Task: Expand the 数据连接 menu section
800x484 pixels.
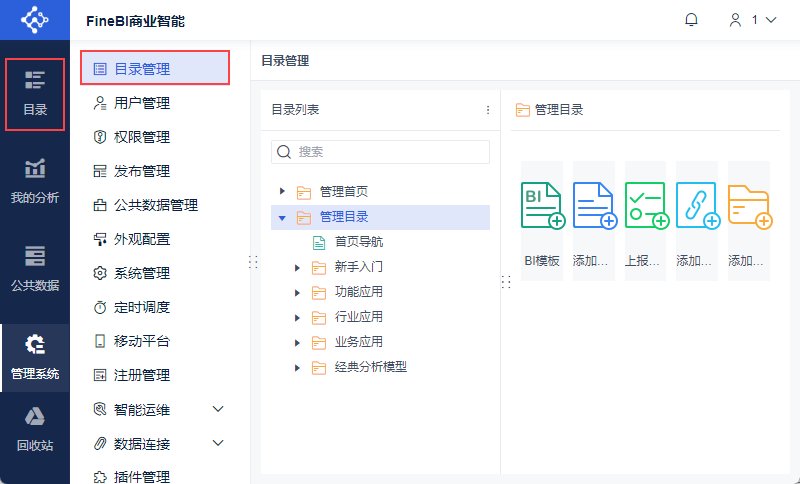Action: point(218,443)
